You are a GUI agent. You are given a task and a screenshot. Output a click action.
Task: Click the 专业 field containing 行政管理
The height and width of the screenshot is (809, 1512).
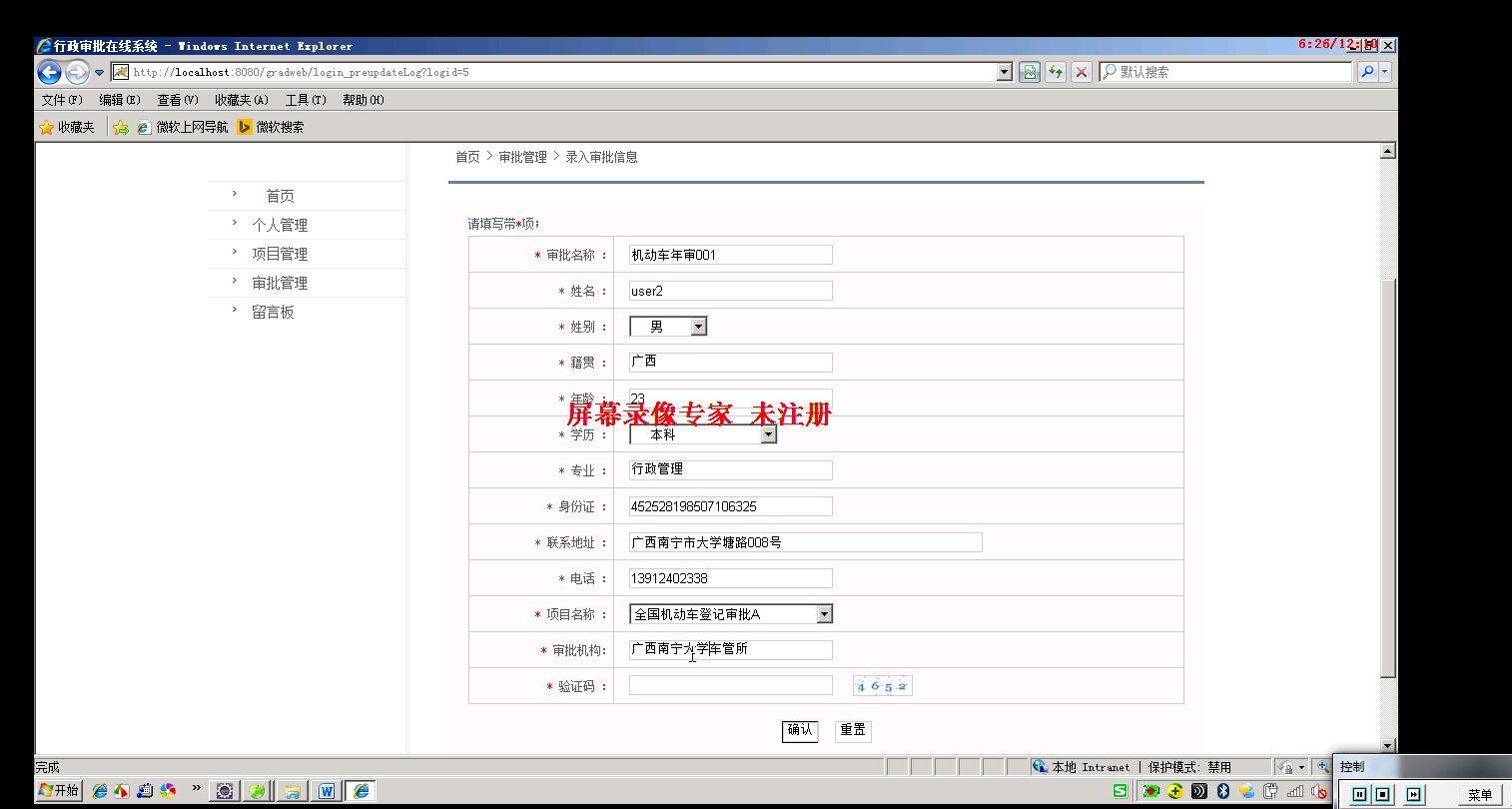[730, 470]
